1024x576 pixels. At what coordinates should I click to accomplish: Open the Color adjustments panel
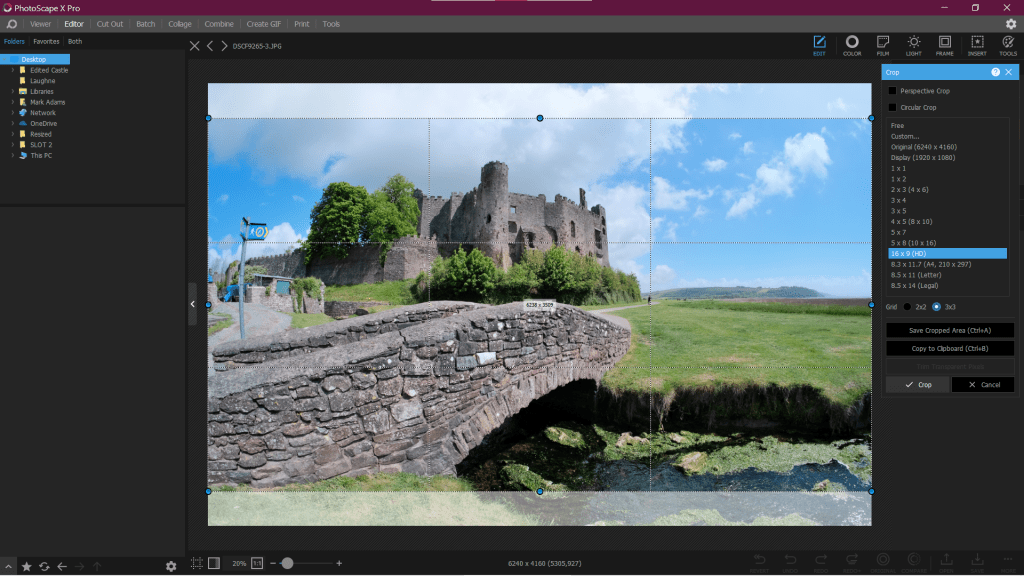click(852, 43)
